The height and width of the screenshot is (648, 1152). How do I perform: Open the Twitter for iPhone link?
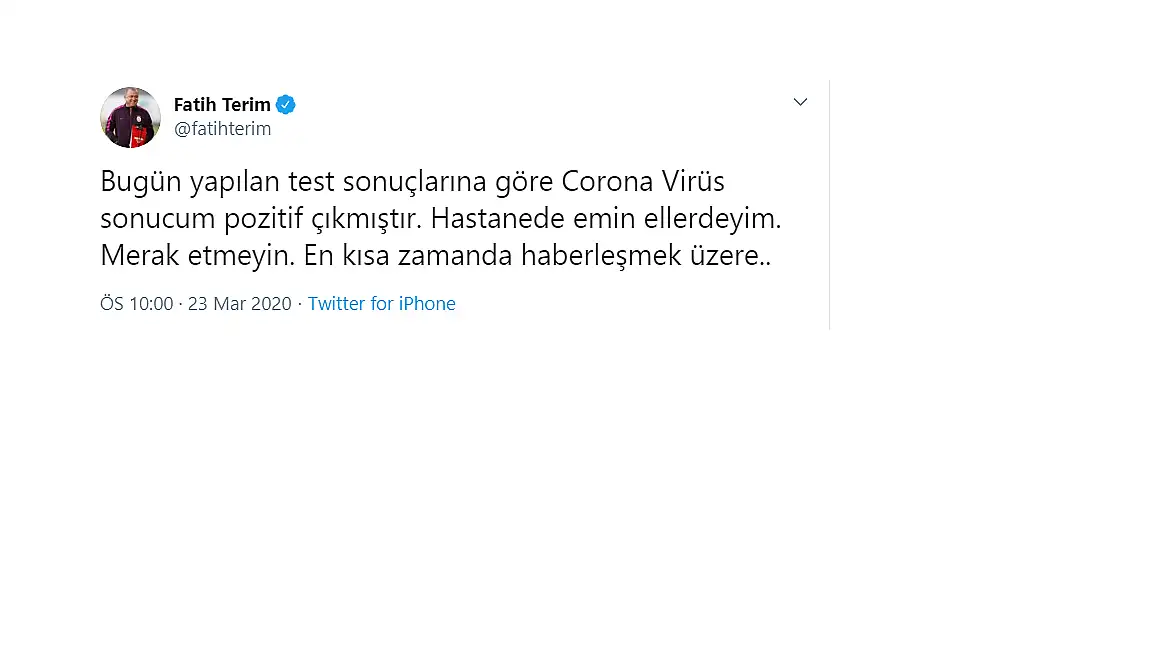pyautogui.click(x=381, y=304)
